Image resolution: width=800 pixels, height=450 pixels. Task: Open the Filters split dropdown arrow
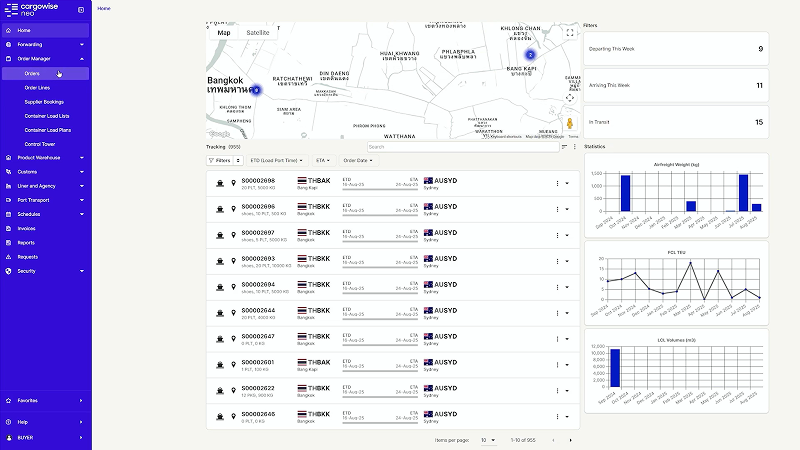[x=238, y=160]
